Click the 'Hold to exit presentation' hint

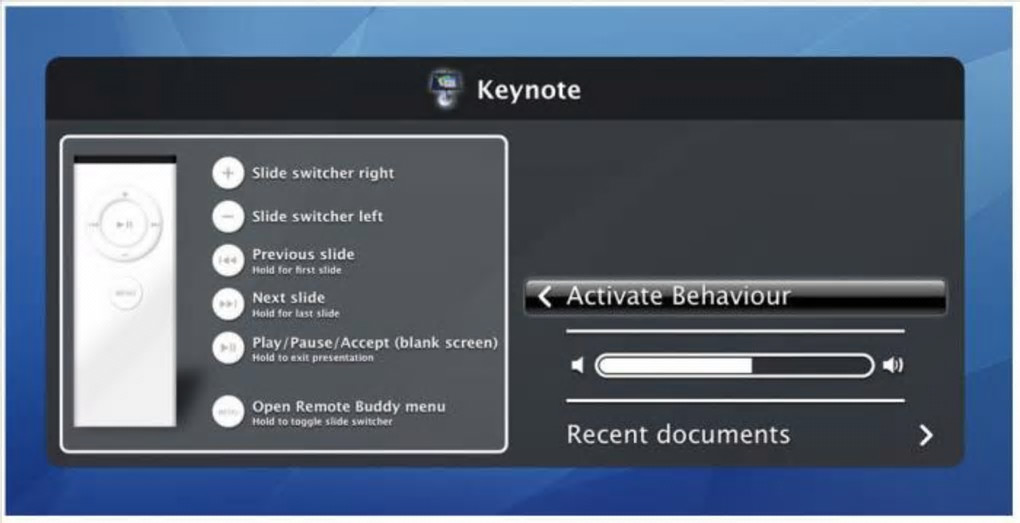pos(313,358)
